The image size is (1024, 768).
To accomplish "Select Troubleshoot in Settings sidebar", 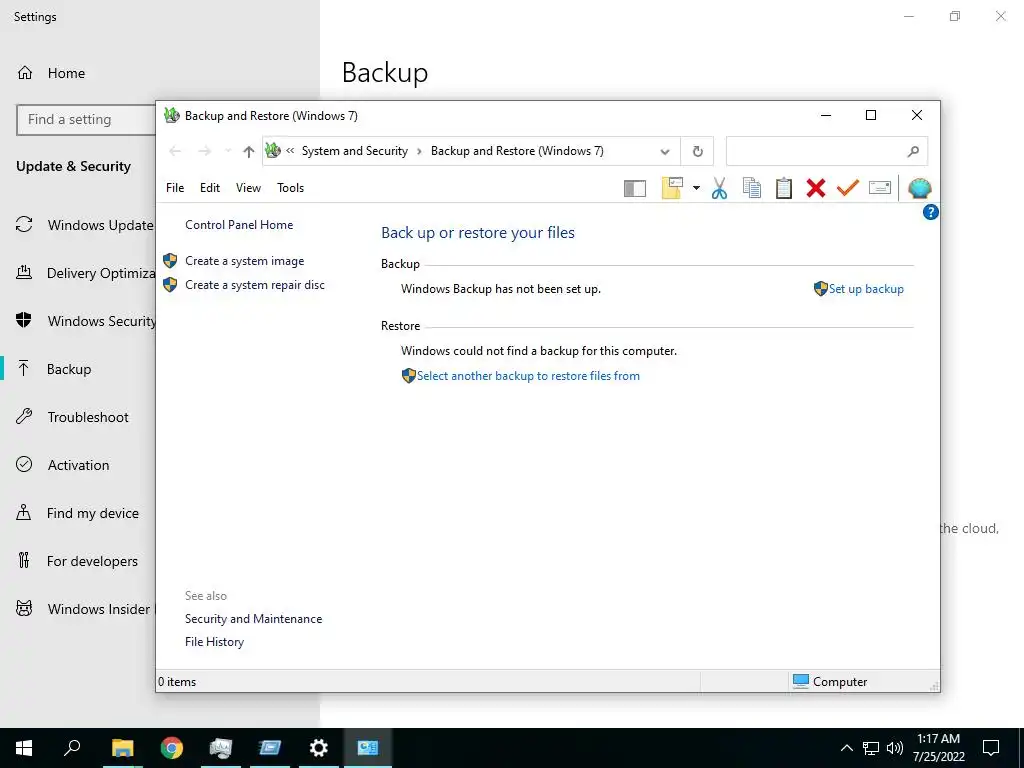I will coord(88,417).
